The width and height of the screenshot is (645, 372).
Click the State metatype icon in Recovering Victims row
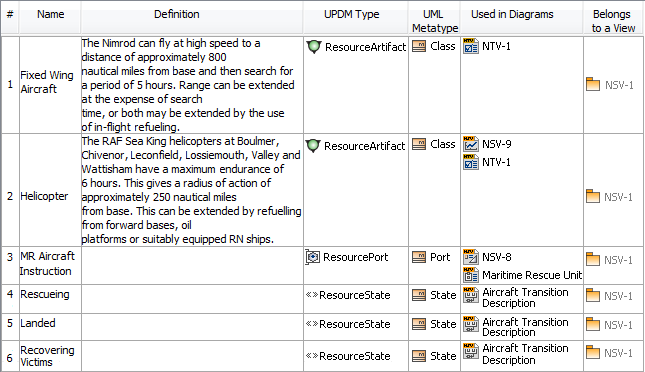tap(419, 356)
